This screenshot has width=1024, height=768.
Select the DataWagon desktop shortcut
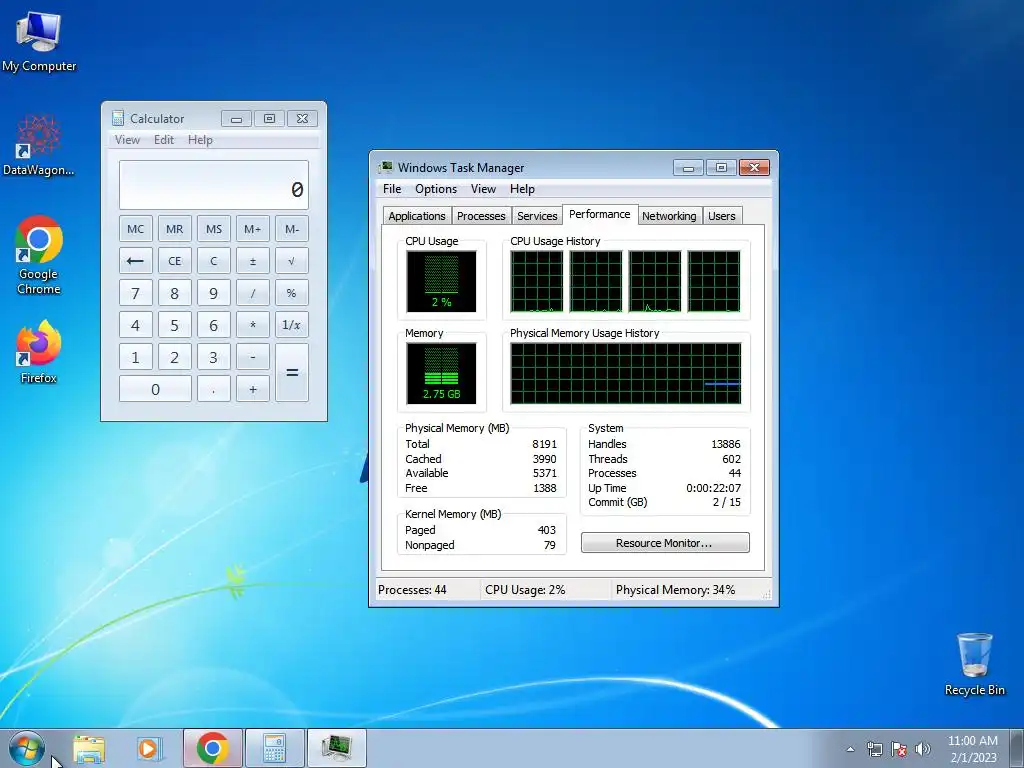(x=39, y=145)
